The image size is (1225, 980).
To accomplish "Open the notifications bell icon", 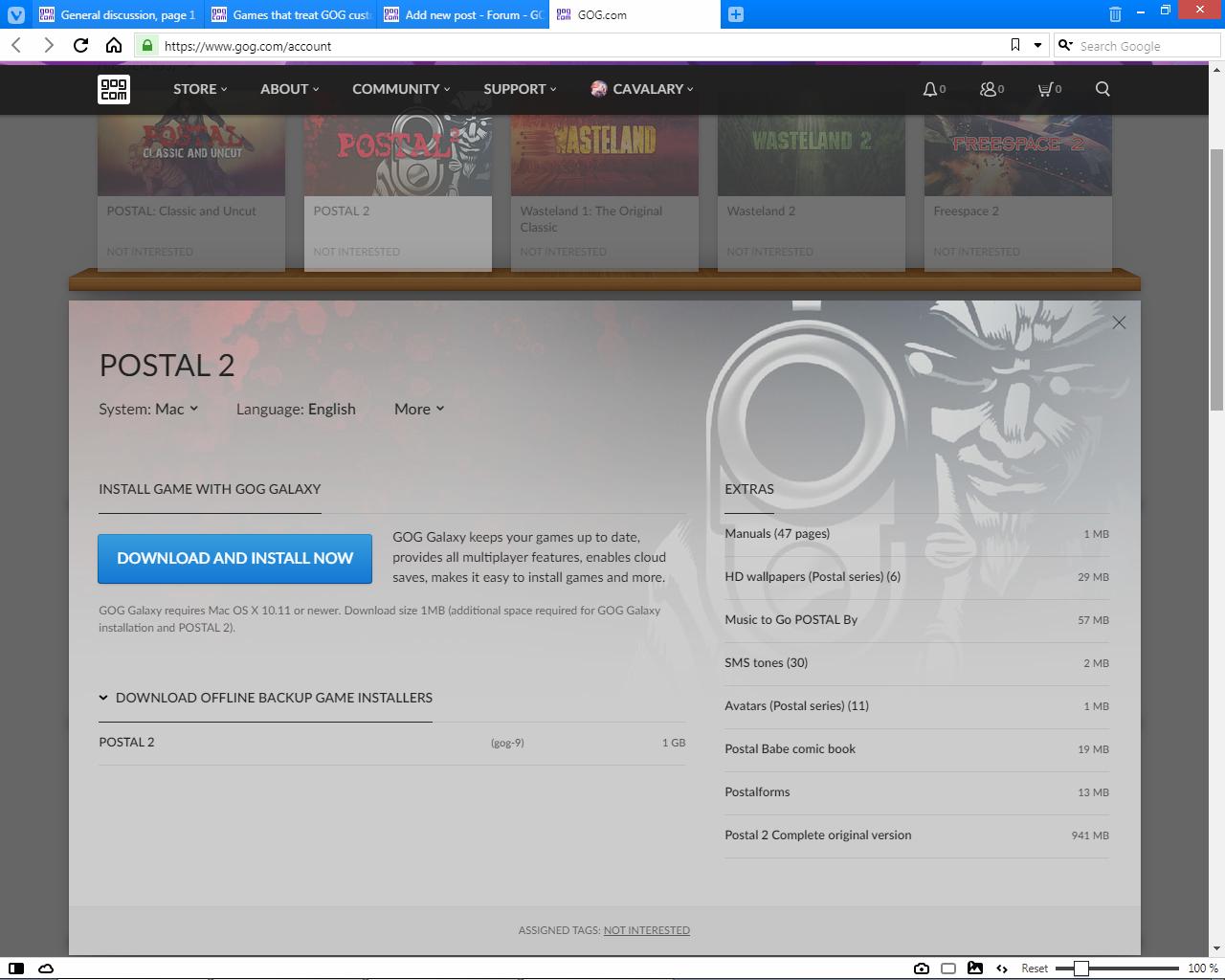I will point(934,89).
